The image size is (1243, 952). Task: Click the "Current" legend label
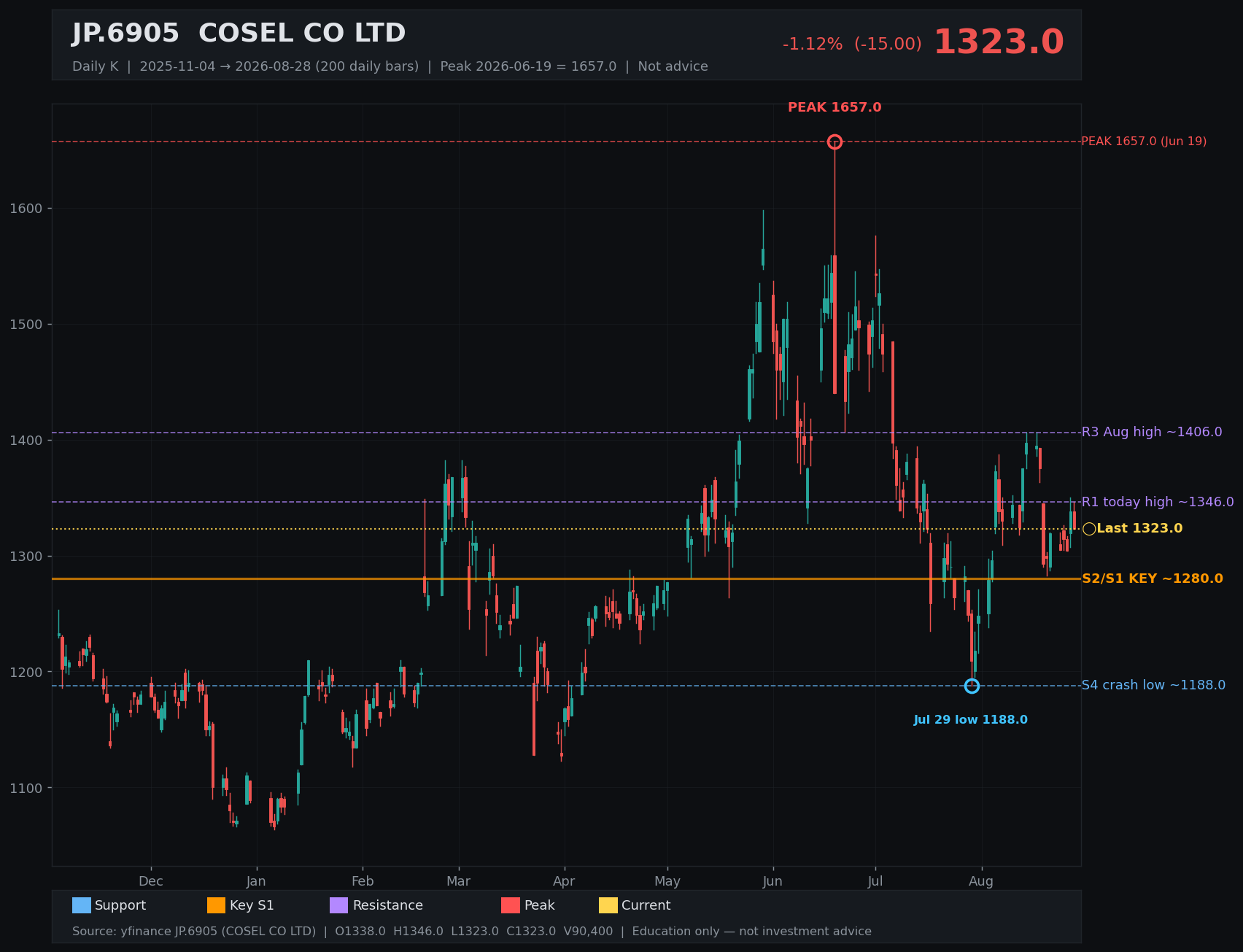pos(646,905)
